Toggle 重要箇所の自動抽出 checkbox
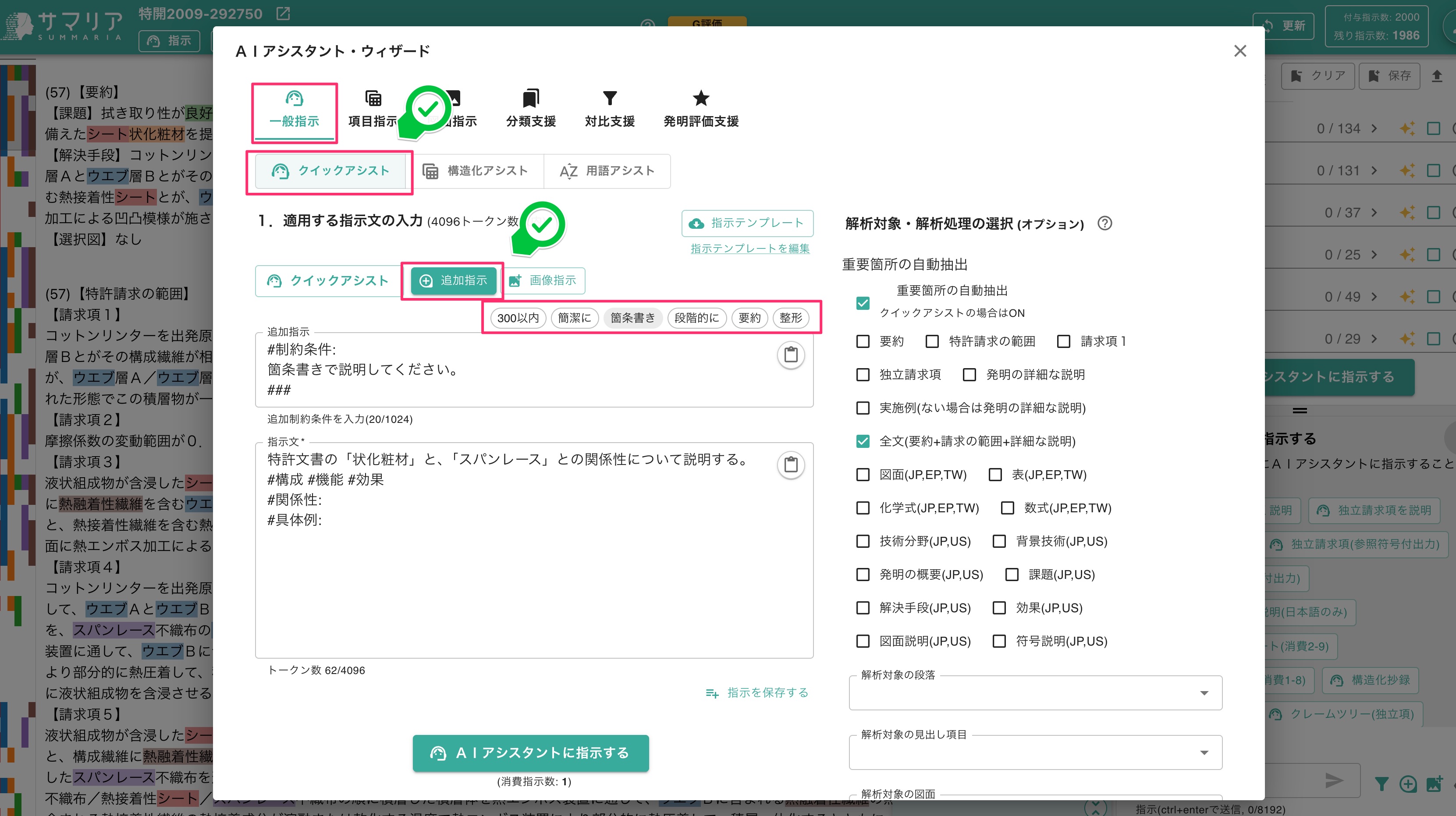The width and height of the screenshot is (1456, 816). pos(863,303)
